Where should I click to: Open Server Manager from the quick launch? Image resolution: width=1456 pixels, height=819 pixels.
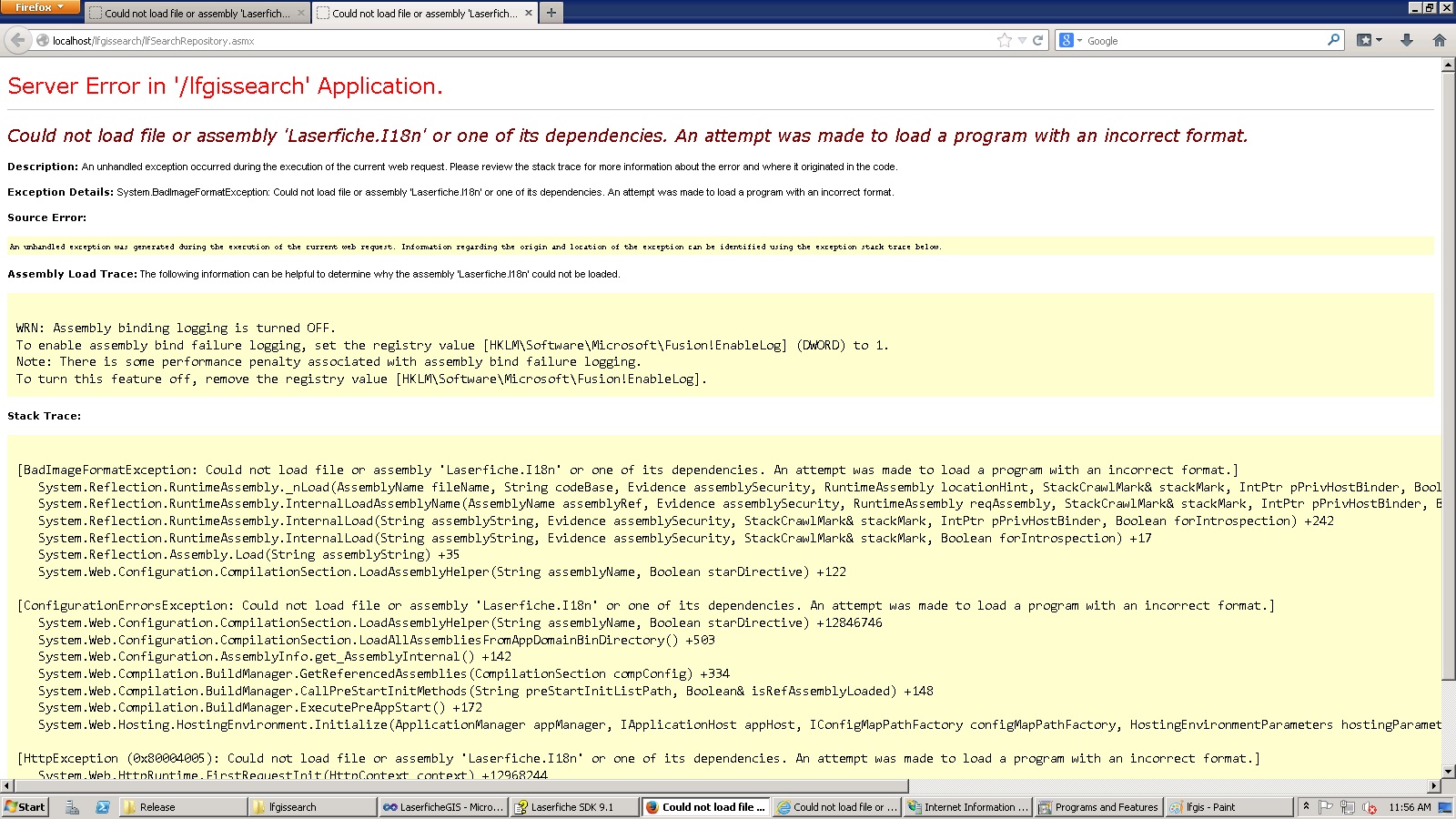(x=72, y=807)
